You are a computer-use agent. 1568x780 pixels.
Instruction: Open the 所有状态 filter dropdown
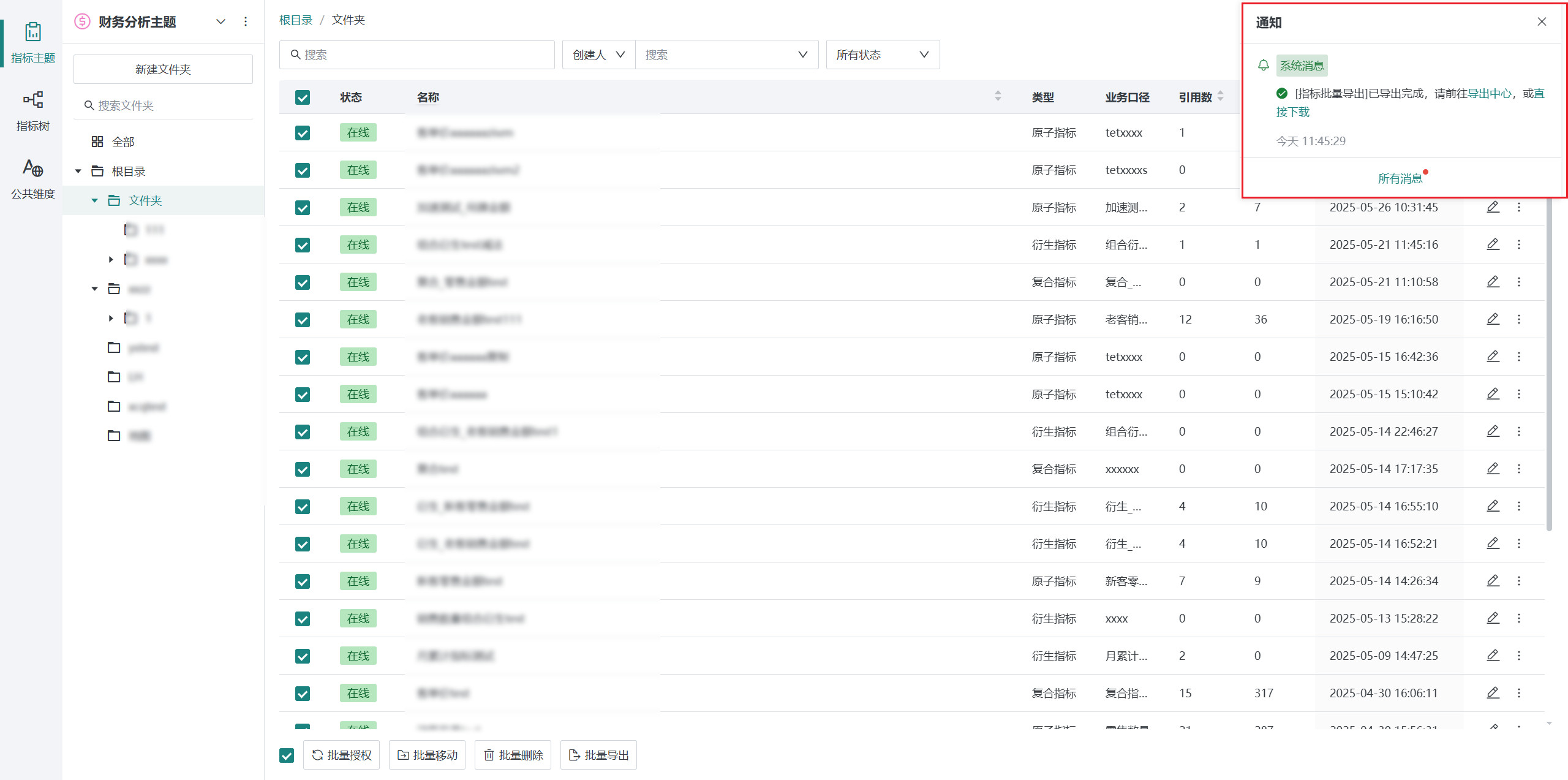(882, 55)
